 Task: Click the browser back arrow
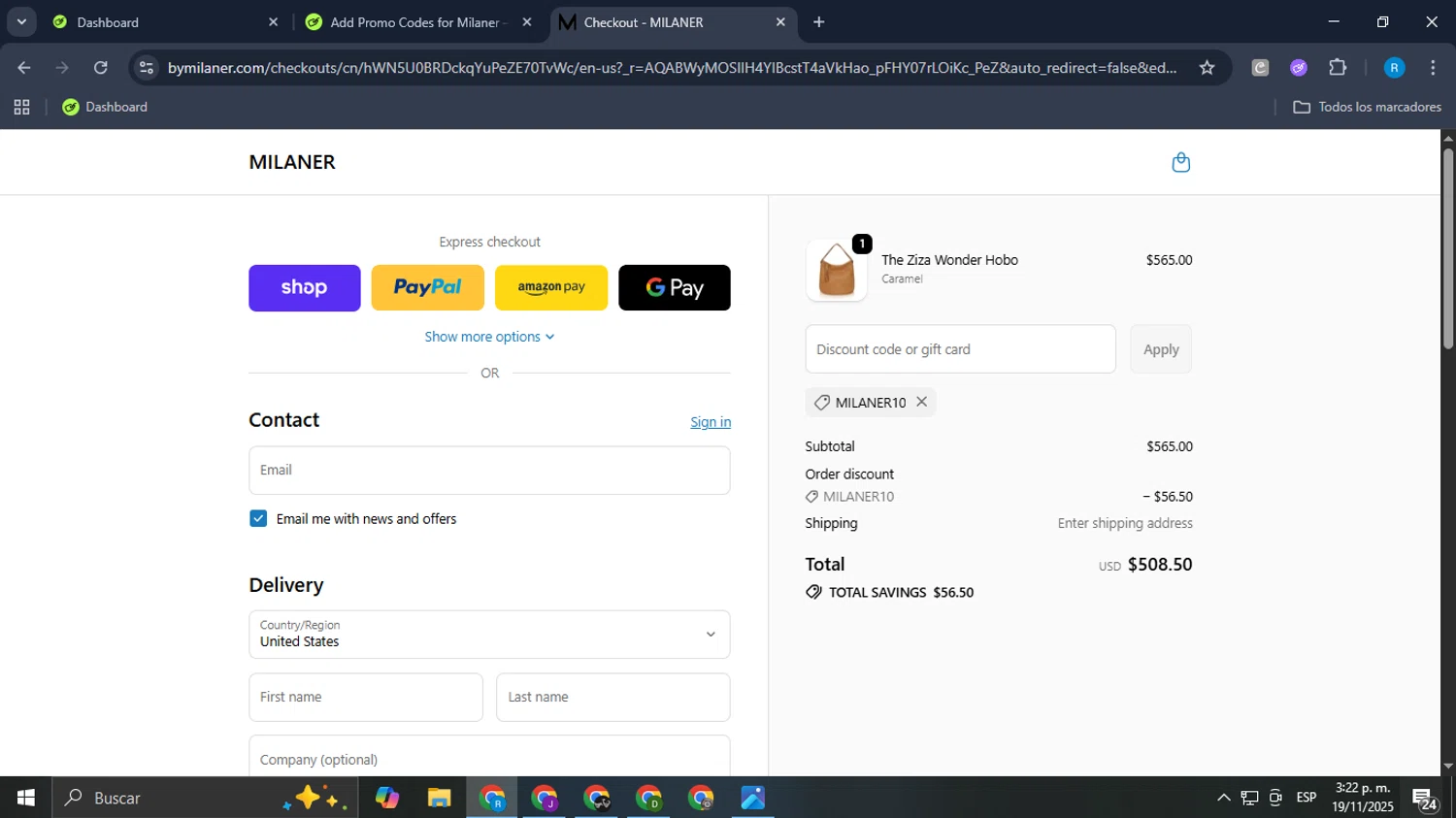[x=24, y=68]
